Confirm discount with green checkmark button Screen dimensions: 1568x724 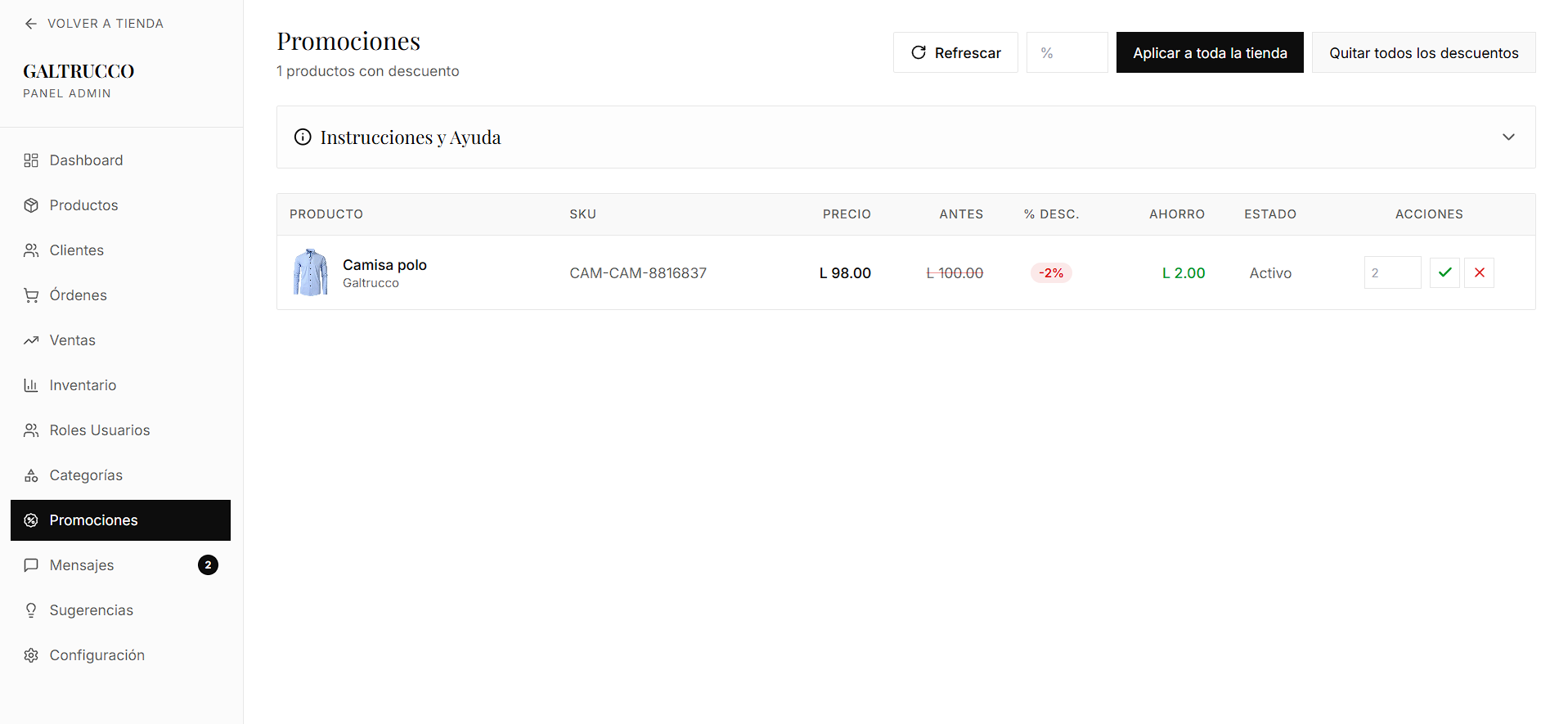tap(1444, 272)
